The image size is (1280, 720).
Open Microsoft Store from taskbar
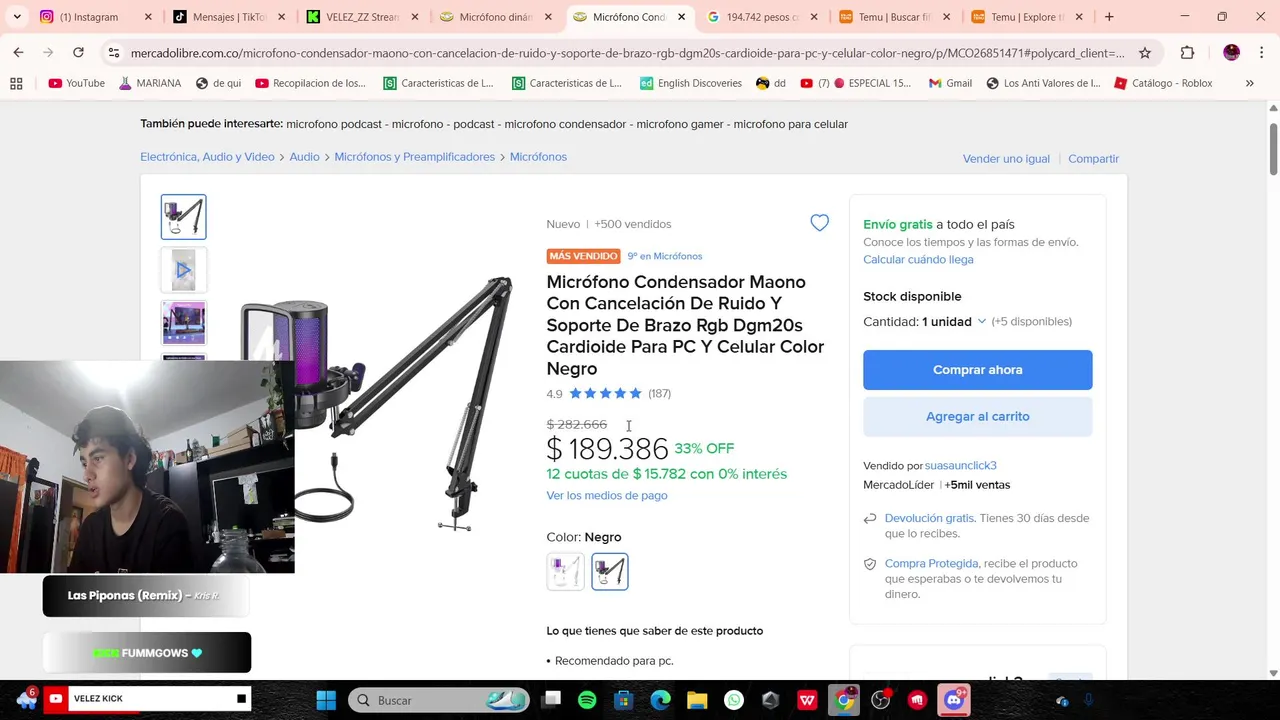tap(624, 700)
